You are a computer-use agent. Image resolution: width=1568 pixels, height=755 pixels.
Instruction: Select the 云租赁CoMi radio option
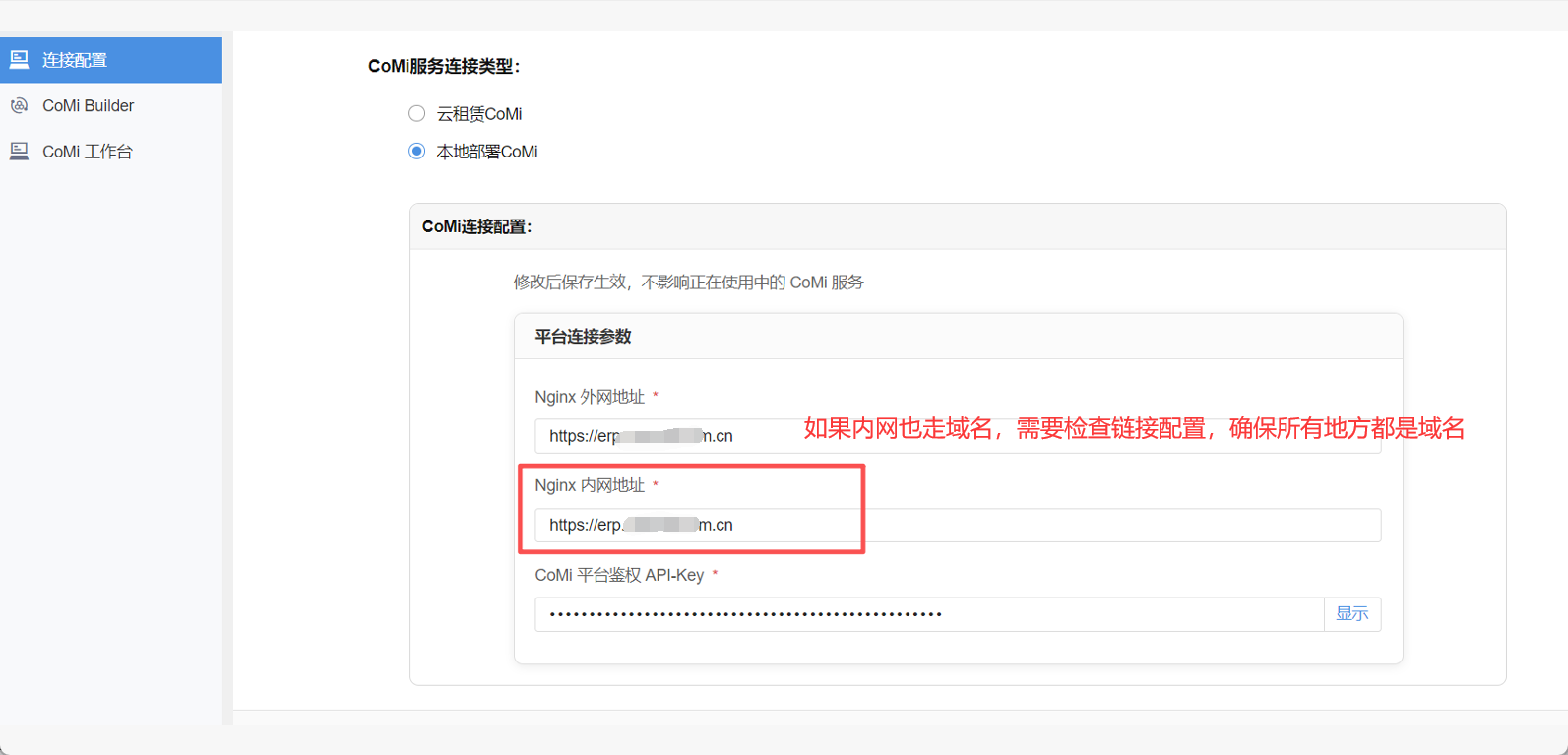pyautogui.click(x=417, y=114)
